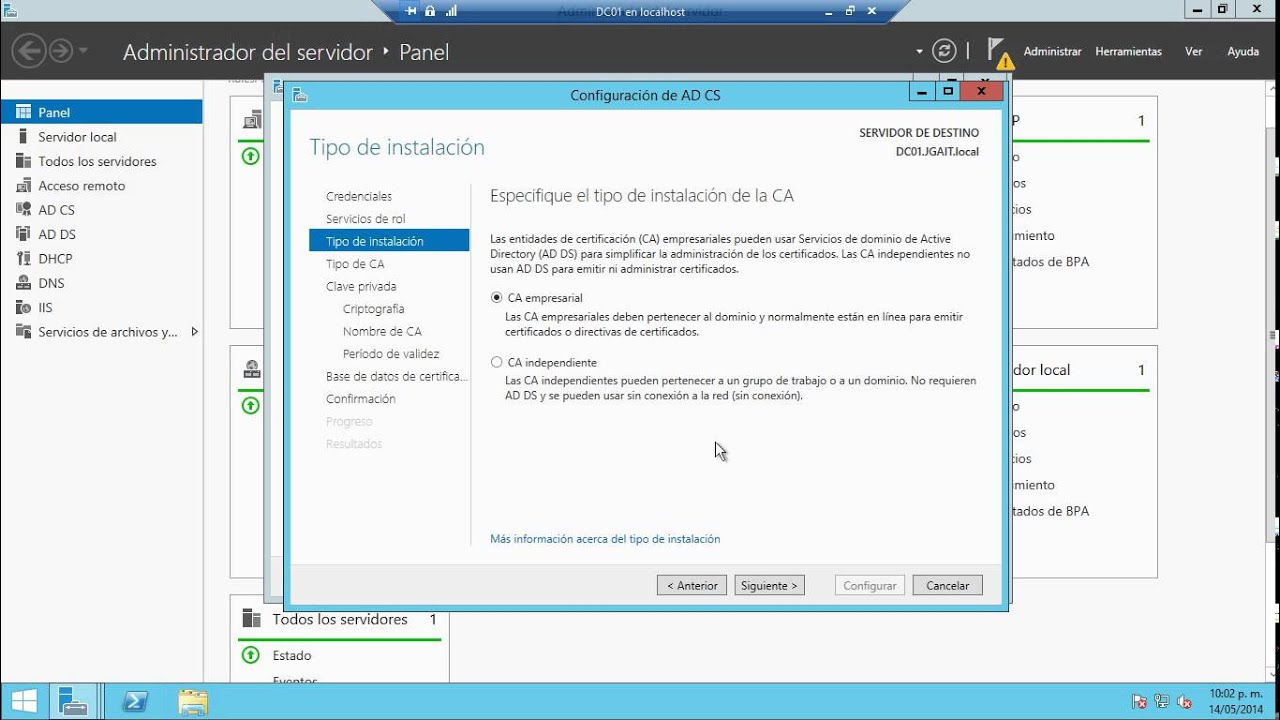Click the green Estado arrow in Todos los servidores
Viewport: 1280px width, 720px height.
(x=251, y=655)
